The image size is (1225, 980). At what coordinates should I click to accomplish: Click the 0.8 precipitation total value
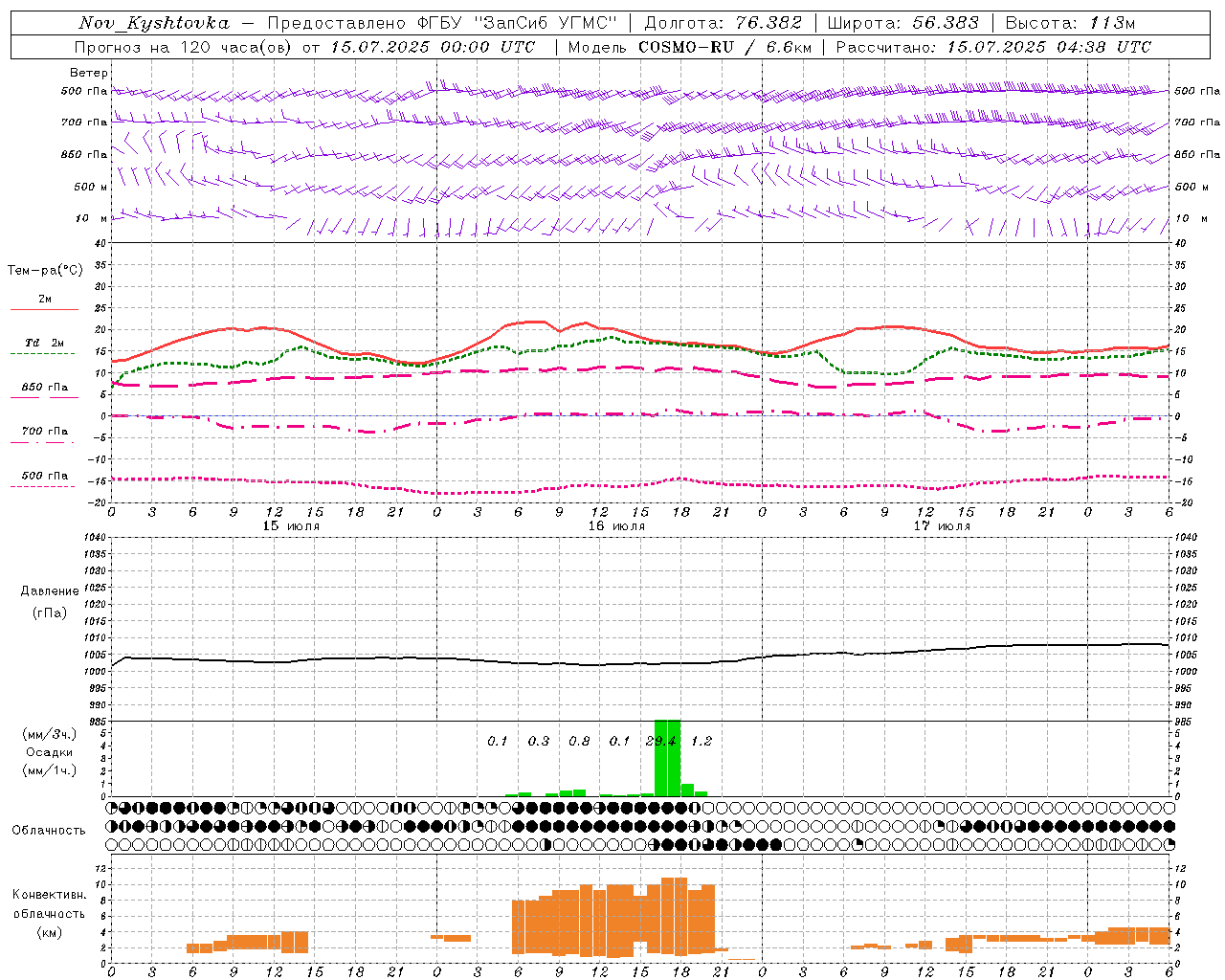[579, 741]
